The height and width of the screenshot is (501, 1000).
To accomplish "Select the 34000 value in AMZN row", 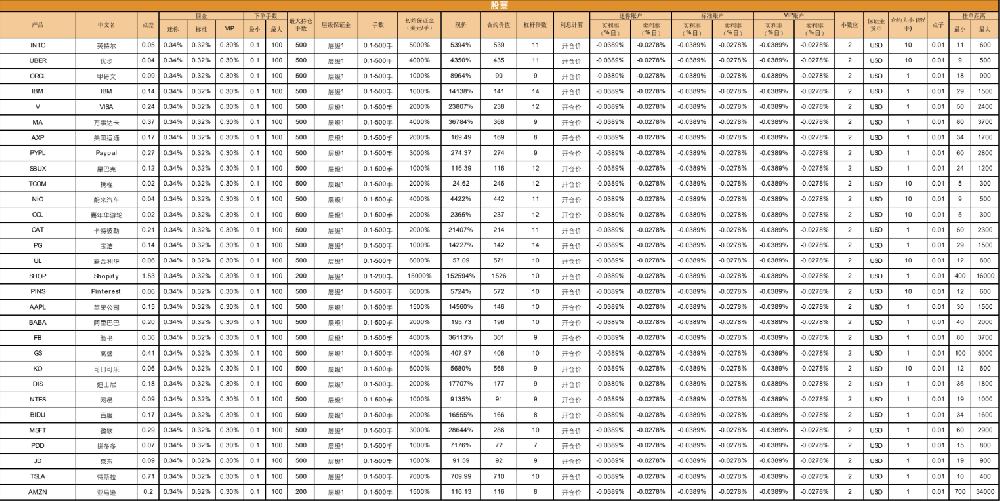I will click(x=983, y=492).
